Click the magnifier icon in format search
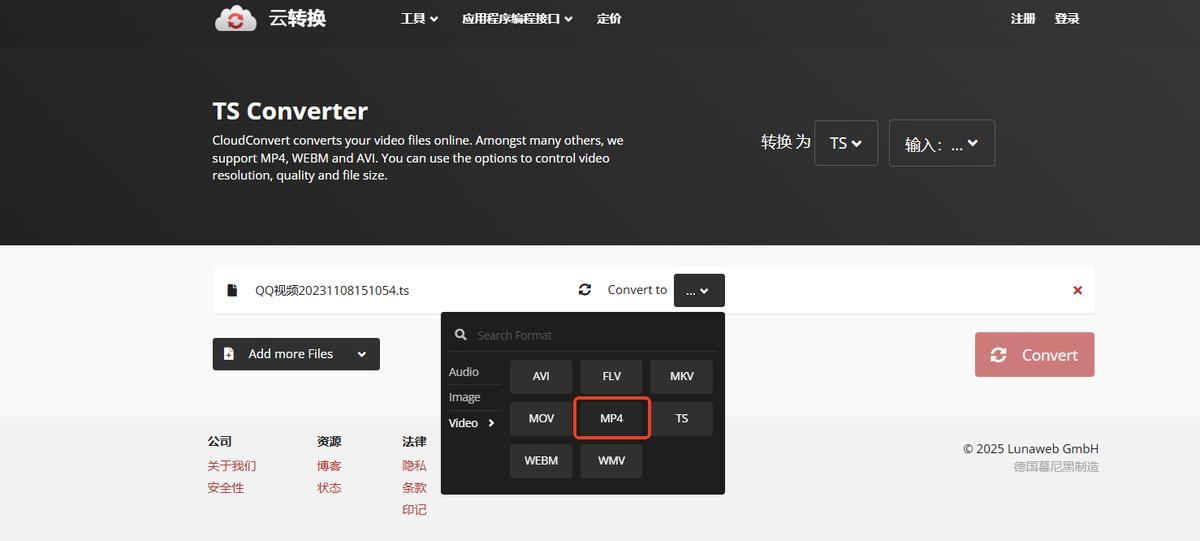The width and height of the screenshot is (1200, 541). [x=461, y=335]
